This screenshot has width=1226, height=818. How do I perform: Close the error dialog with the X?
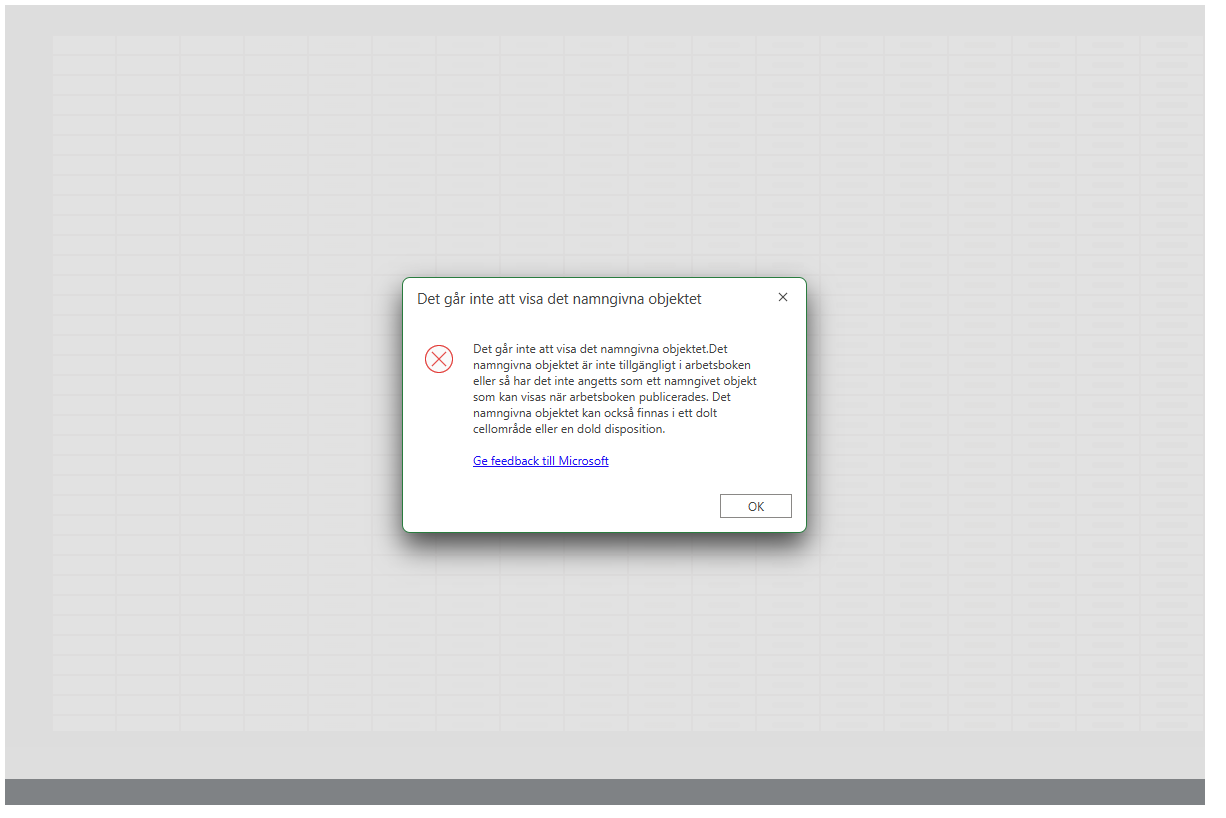[x=783, y=297]
